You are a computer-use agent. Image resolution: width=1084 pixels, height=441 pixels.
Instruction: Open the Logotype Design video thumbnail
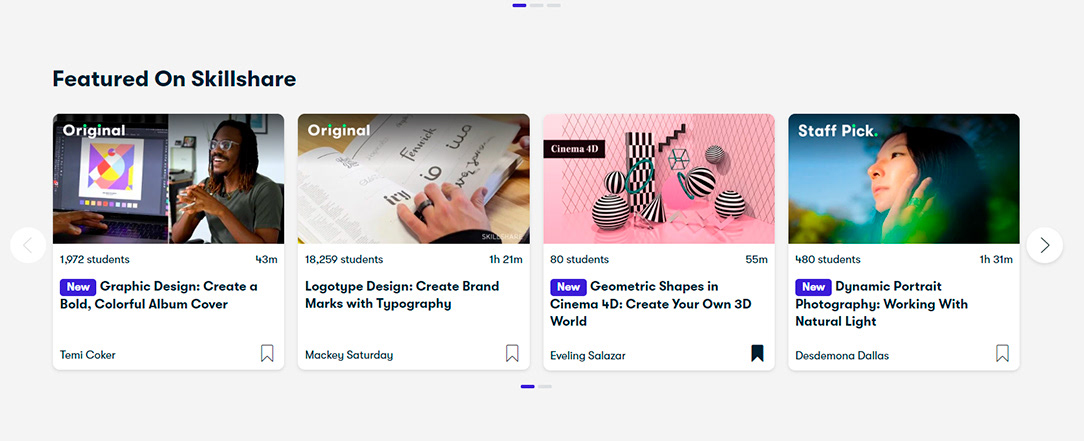point(413,178)
